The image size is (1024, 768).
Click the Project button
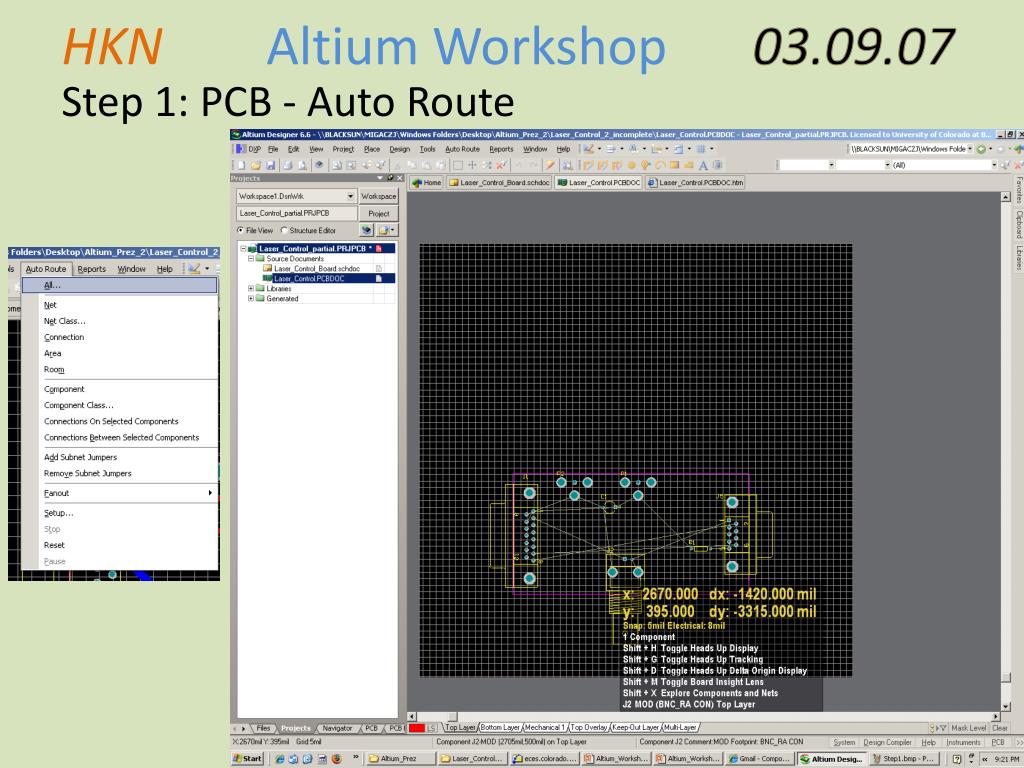[x=379, y=214]
